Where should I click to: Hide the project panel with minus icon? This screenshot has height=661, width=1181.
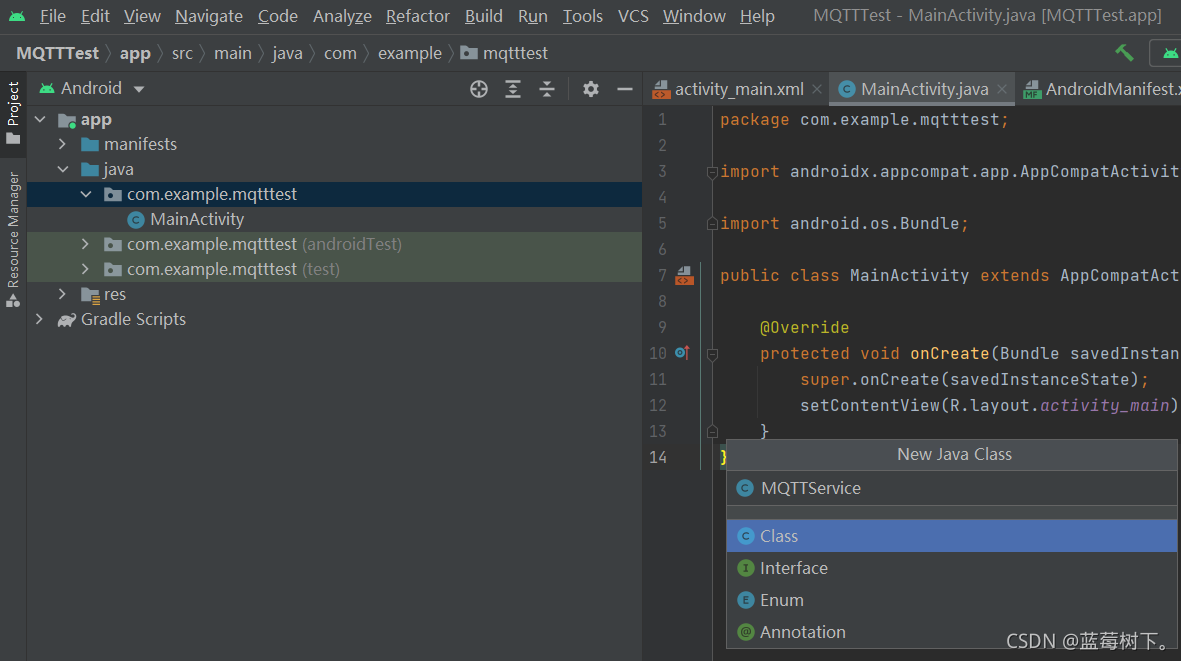point(624,89)
